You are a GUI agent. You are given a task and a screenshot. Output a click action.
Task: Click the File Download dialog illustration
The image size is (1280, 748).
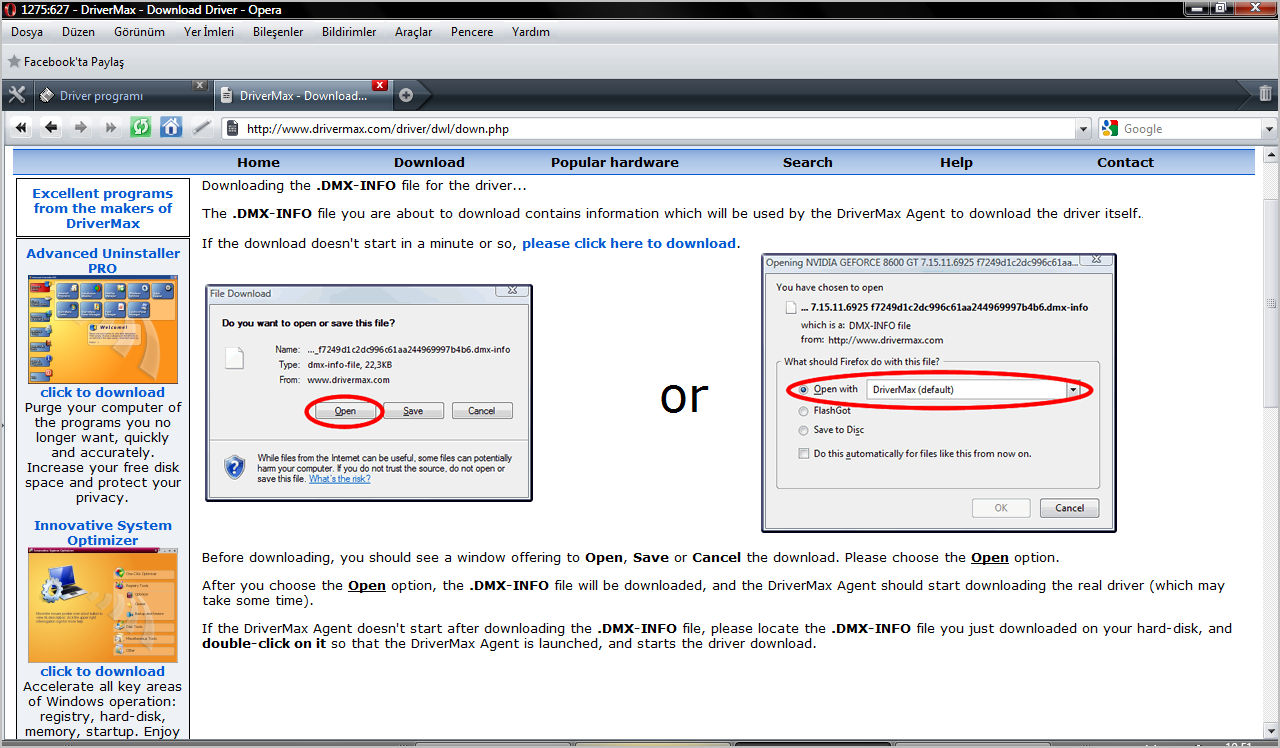pyautogui.click(x=369, y=393)
